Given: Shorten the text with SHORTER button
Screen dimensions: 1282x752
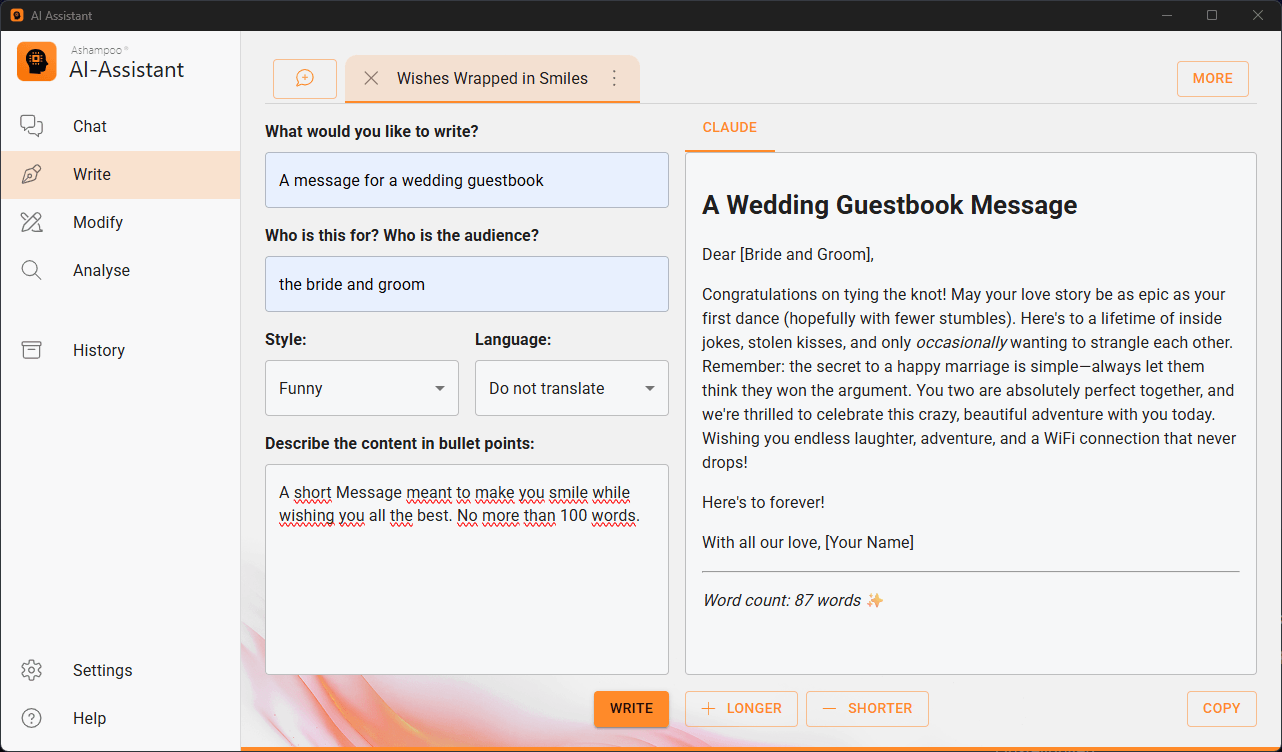Looking at the screenshot, I should coord(867,709).
